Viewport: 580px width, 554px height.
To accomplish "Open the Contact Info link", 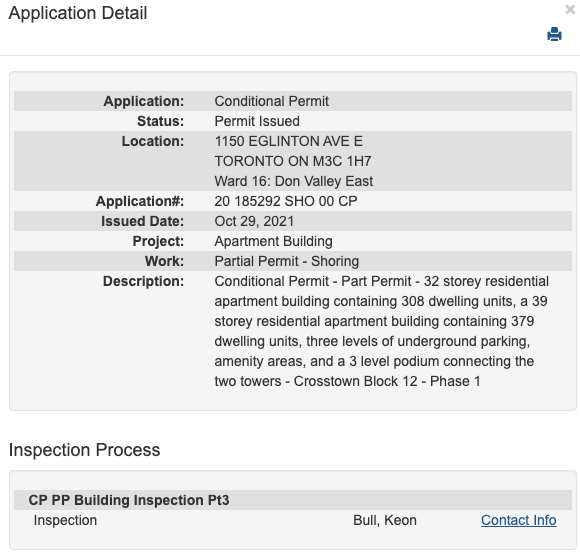I will pos(518,520).
